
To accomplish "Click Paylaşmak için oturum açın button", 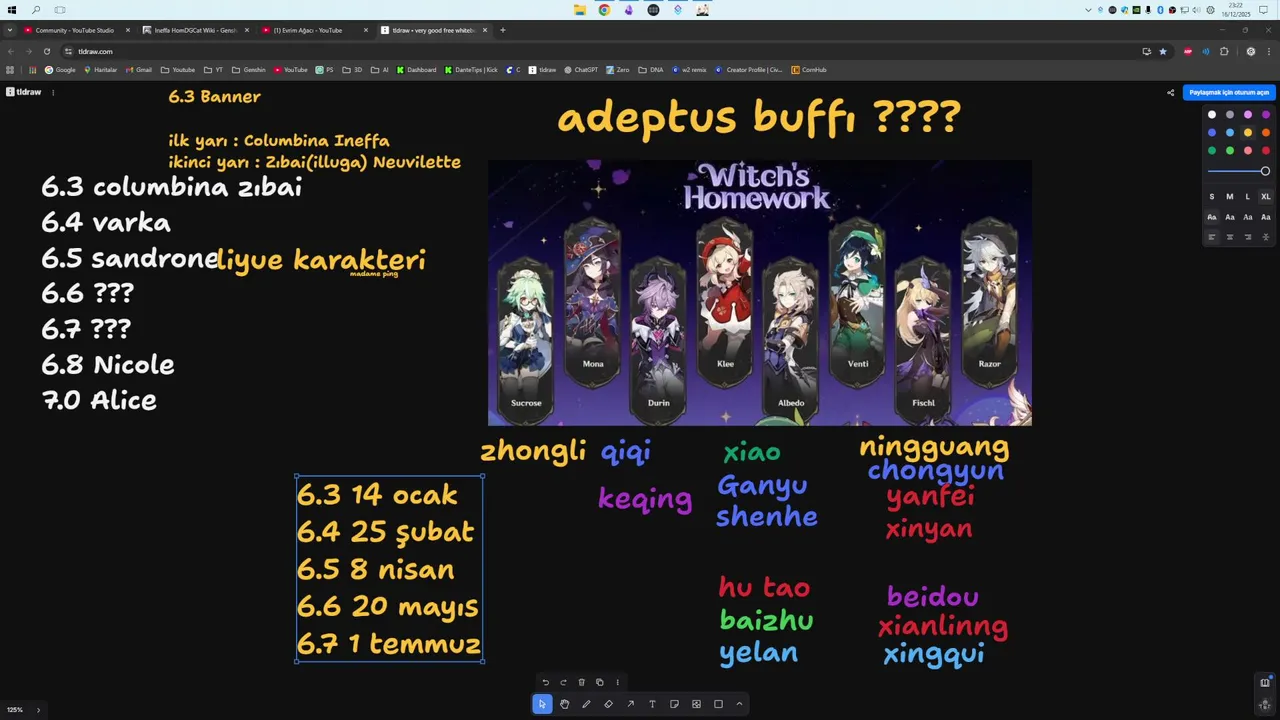I will coord(1229,92).
